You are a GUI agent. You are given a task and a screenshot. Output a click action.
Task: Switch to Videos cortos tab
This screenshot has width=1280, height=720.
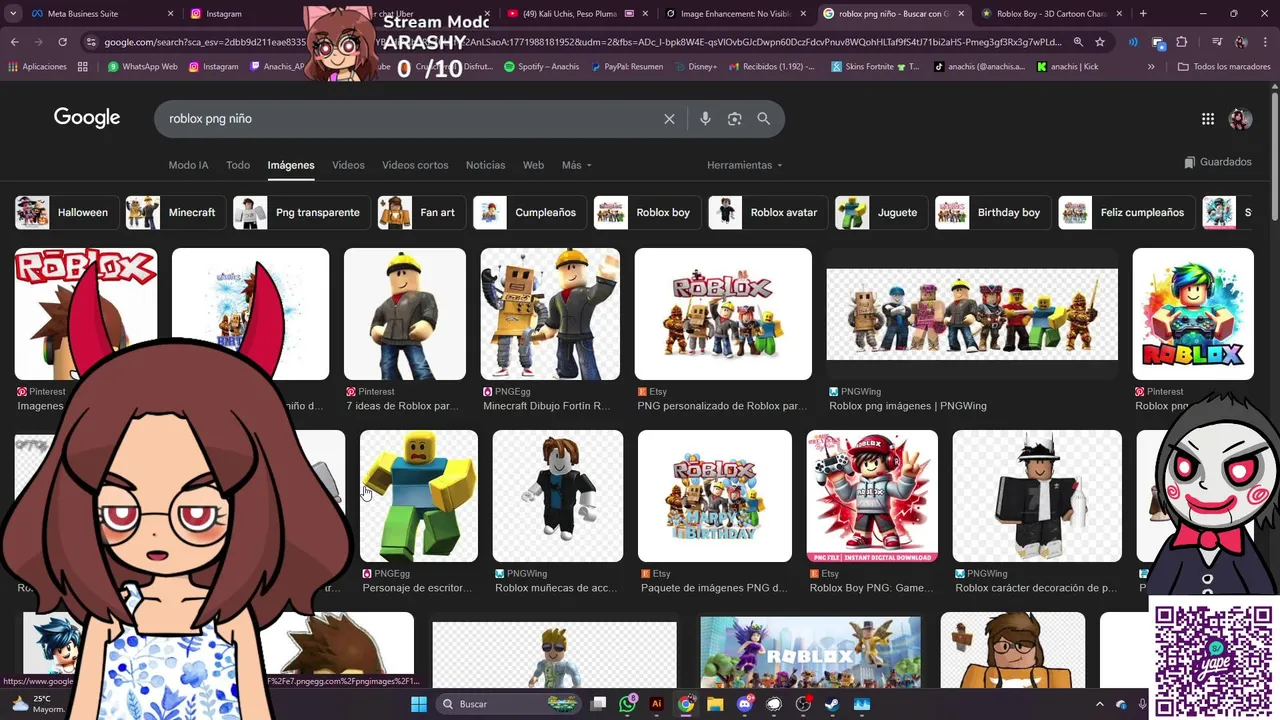(415, 165)
